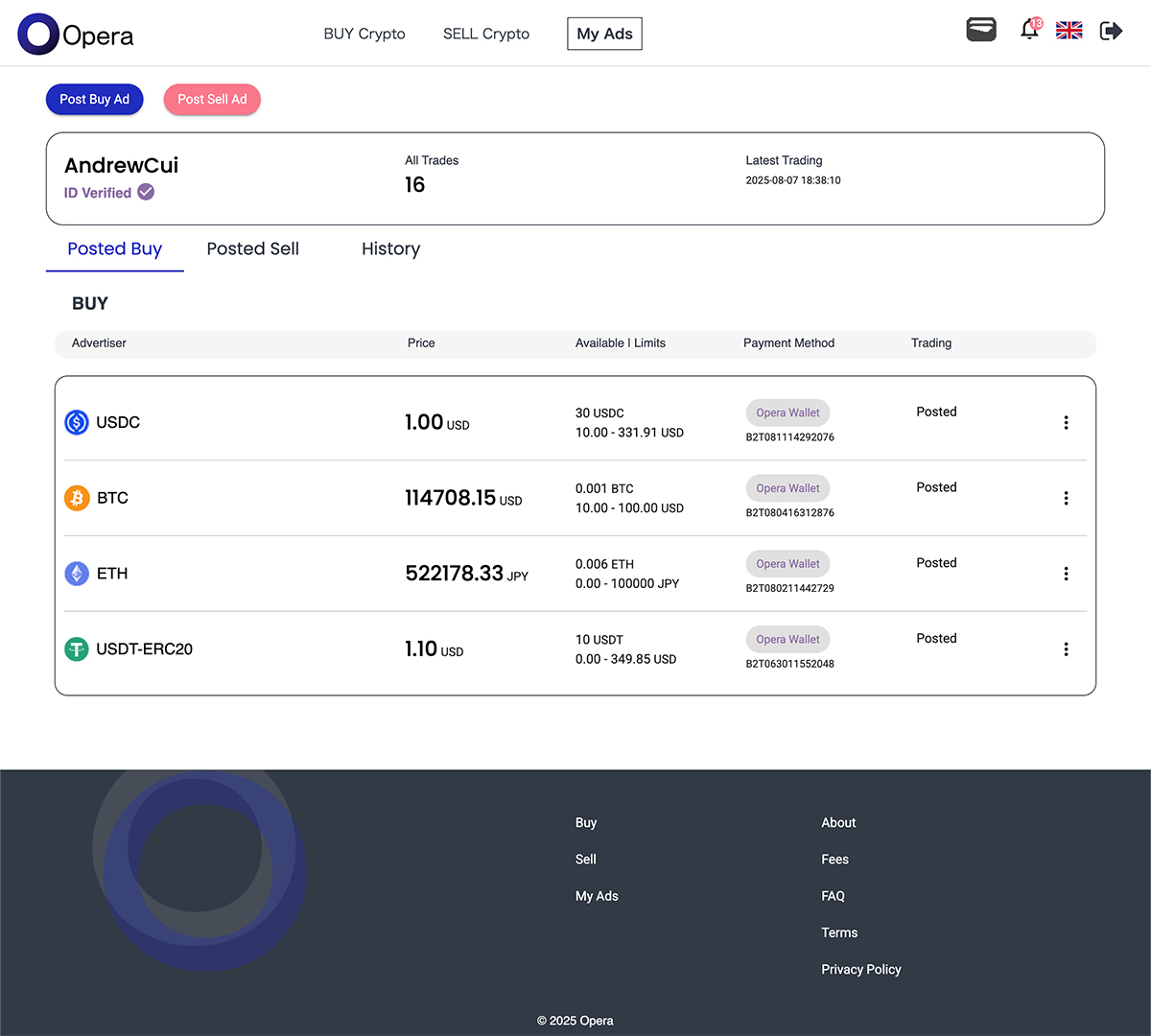Click the Post Sell Ad button
Viewport: 1151px width, 1036px height.
(x=212, y=100)
